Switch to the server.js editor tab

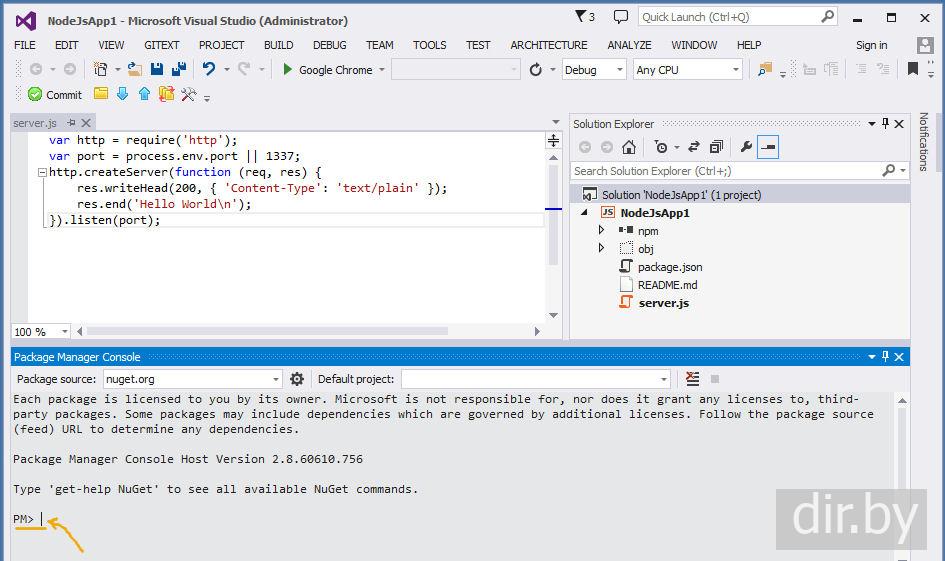(34, 123)
